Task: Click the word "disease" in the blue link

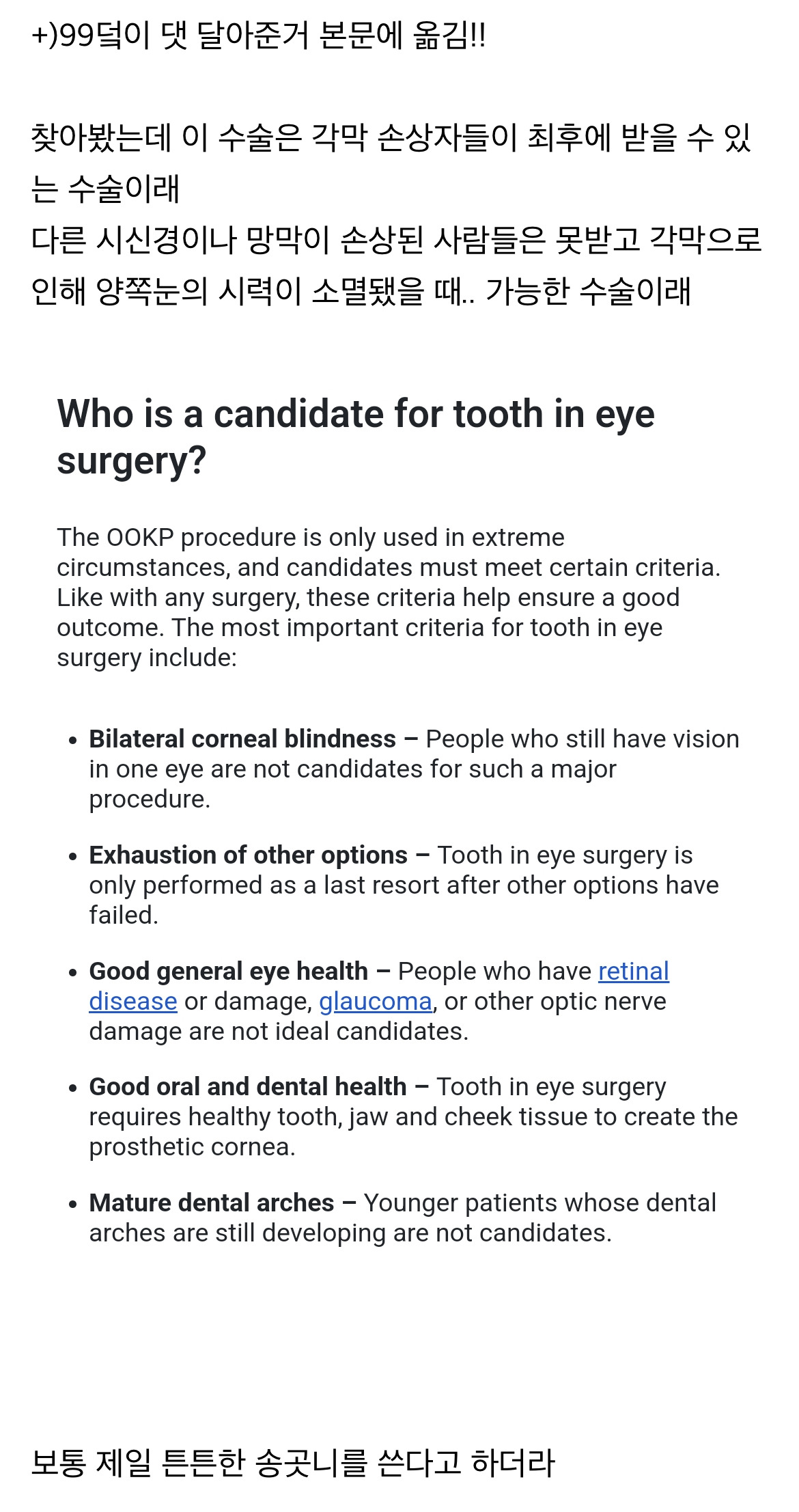Action: [x=133, y=1002]
